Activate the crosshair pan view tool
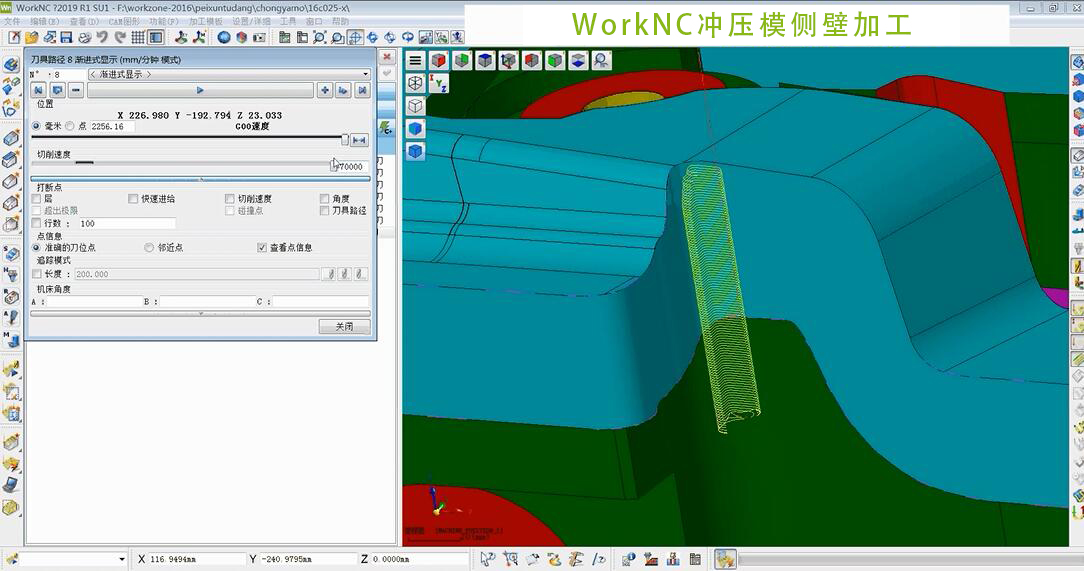Screen dimensions: 1084x571 pos(355,37)
